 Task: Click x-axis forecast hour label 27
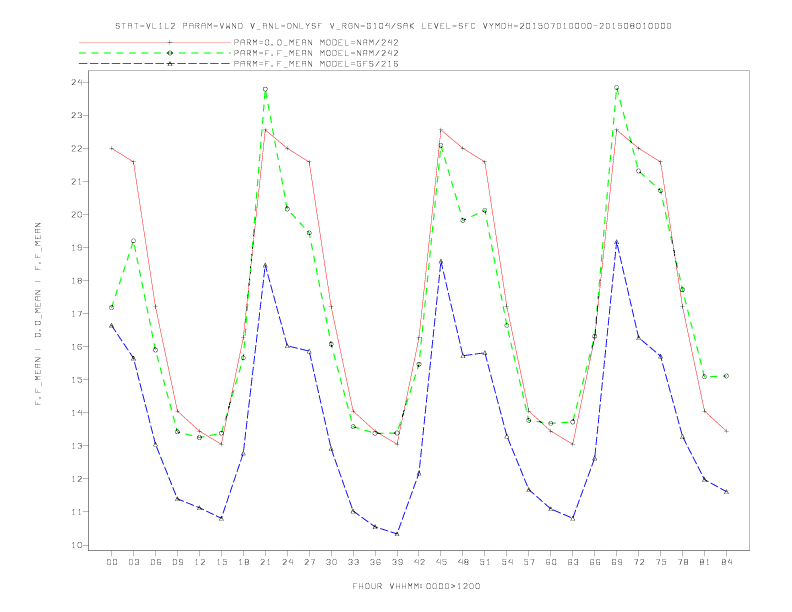[309, 562]
